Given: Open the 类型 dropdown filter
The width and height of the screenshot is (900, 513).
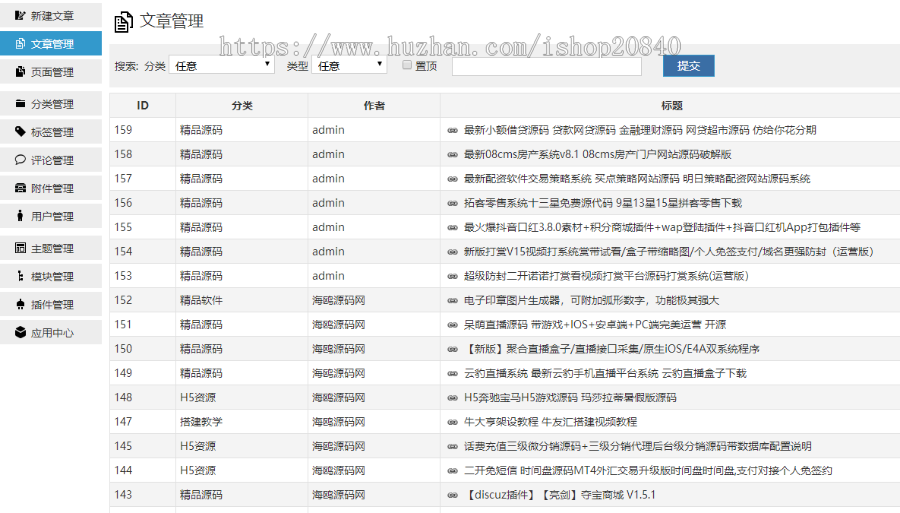Looking at the screenshot, I should click(x=349, y=65).
